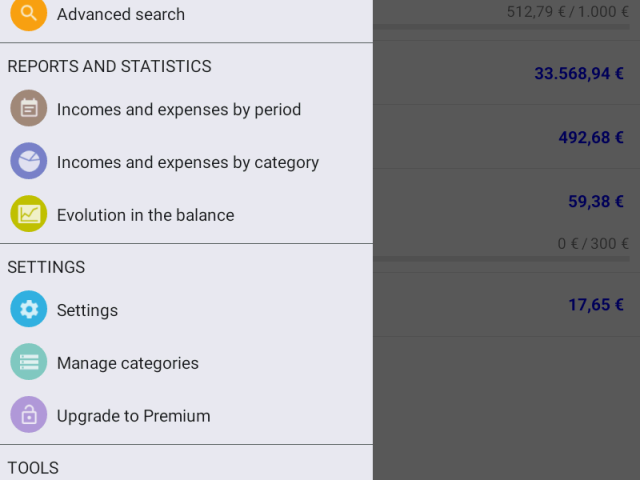Screen dimensions: 640x480
Task: Open Advanced search menu entry
Action: 121,14
